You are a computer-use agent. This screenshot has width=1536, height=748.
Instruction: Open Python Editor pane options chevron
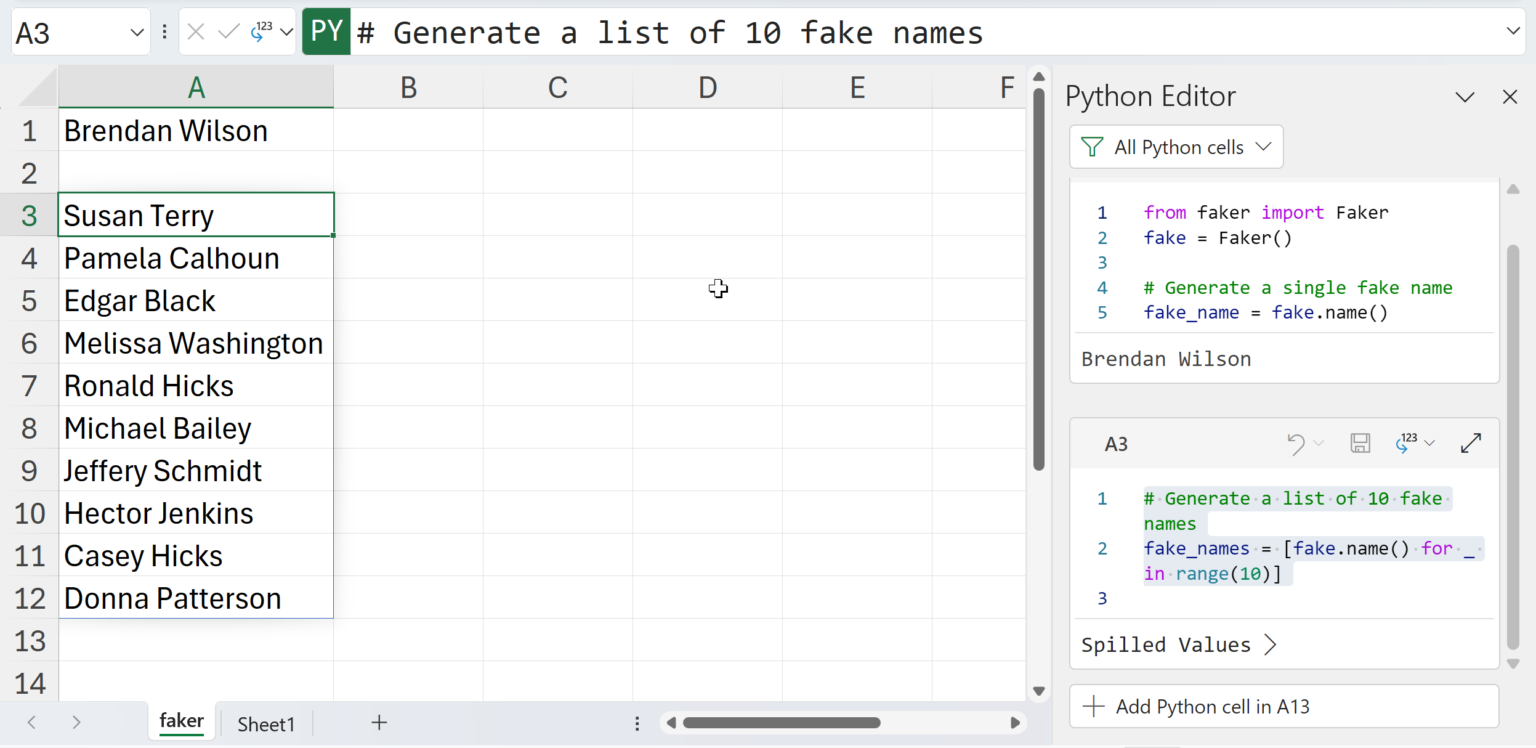tap(1465, 97)
